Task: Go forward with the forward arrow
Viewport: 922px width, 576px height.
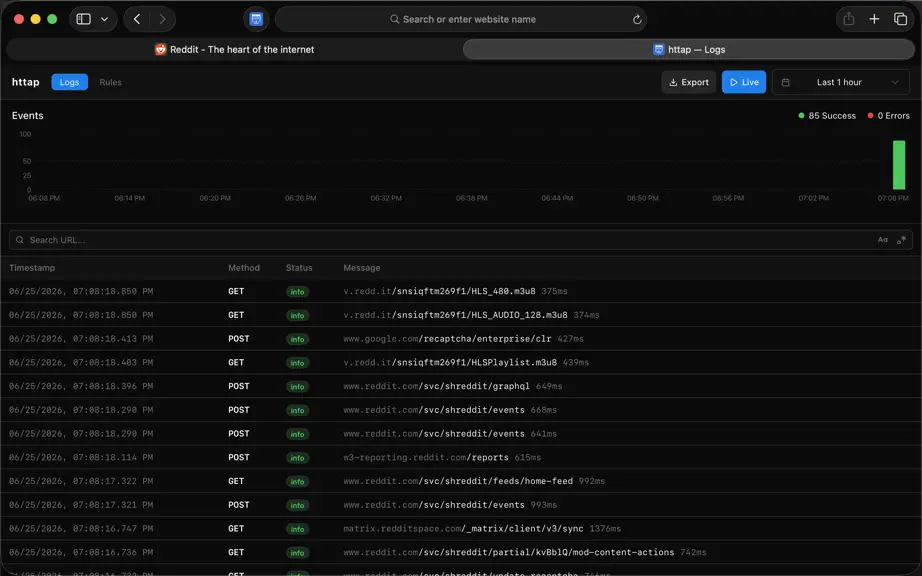Action: pos(162,19)
